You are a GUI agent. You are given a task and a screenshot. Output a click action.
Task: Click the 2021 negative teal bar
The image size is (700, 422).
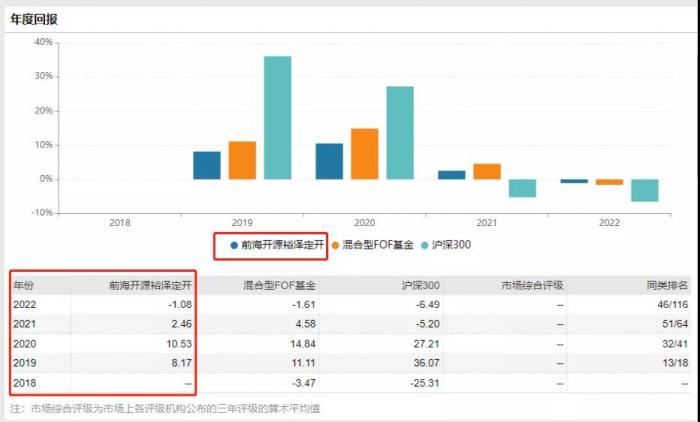[522, 188]
